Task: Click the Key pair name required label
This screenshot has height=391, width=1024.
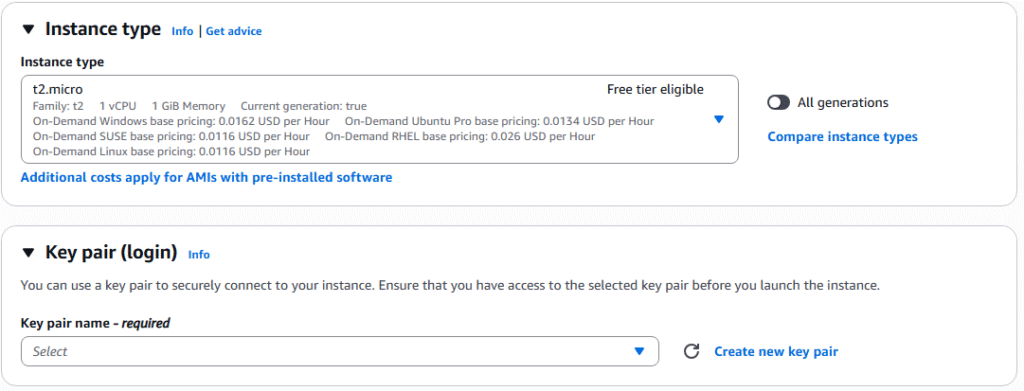Action: point(95,323)
